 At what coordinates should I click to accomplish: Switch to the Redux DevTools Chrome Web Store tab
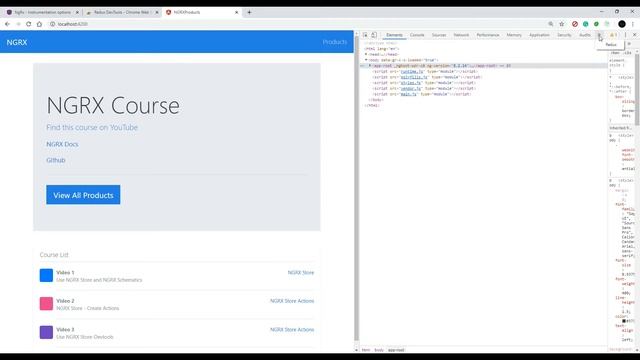point(122,12)
